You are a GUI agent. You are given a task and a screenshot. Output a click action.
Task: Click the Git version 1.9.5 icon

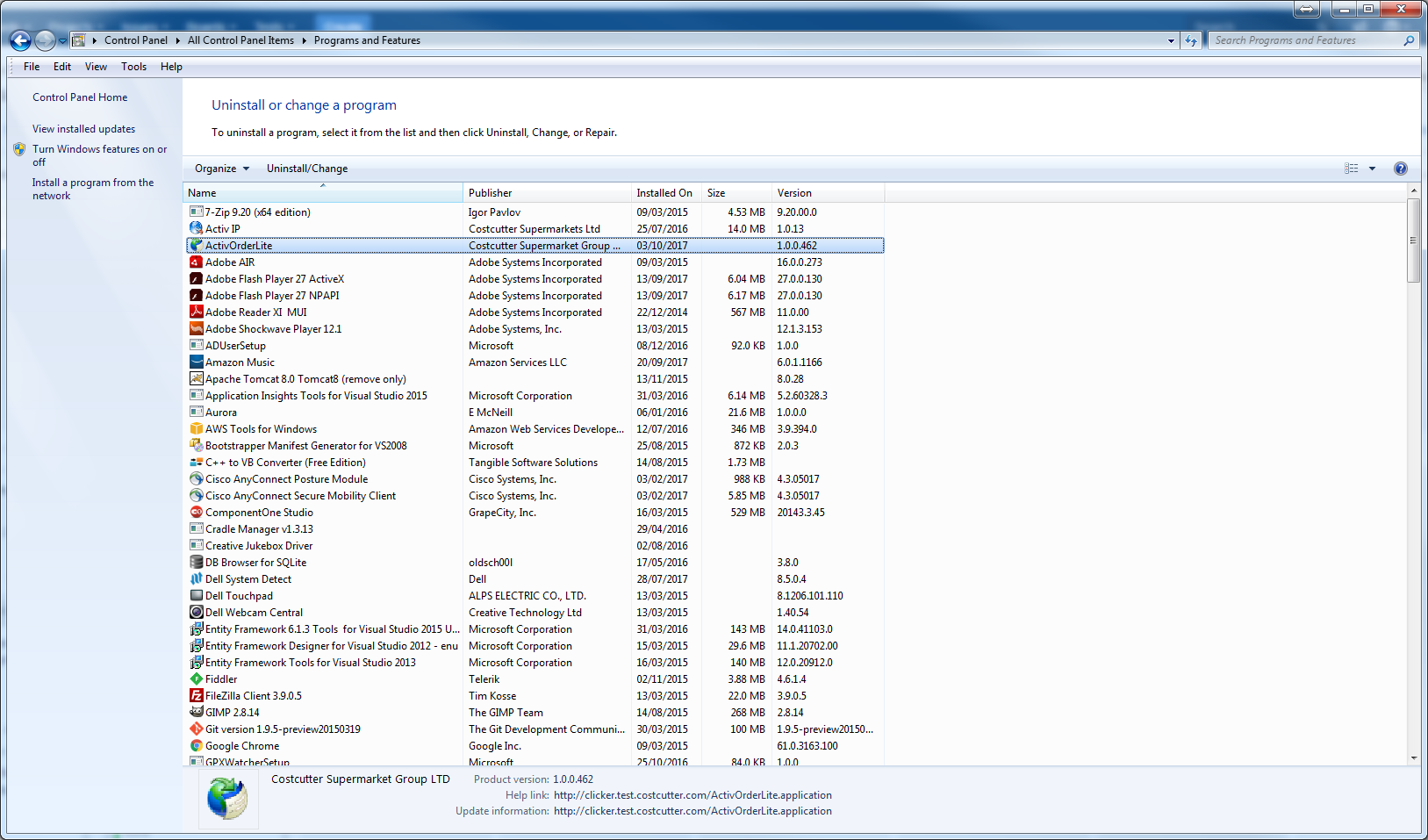coord(197,729)
